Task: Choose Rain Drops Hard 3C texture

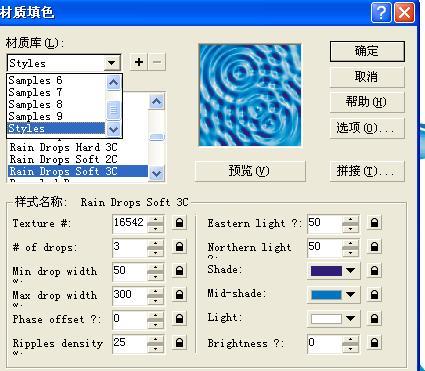Action: point(78,147)
